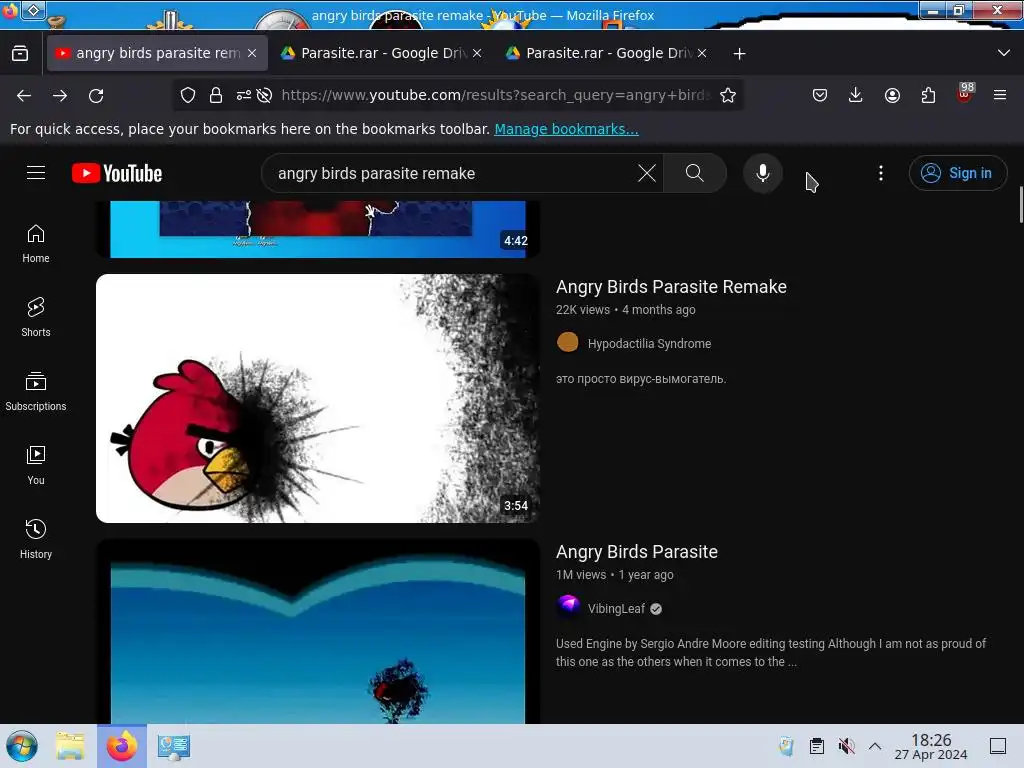Open Firefox View button at tab strip
The width and height of the screenshot is (1024, 768).
(x=20, y=53)
